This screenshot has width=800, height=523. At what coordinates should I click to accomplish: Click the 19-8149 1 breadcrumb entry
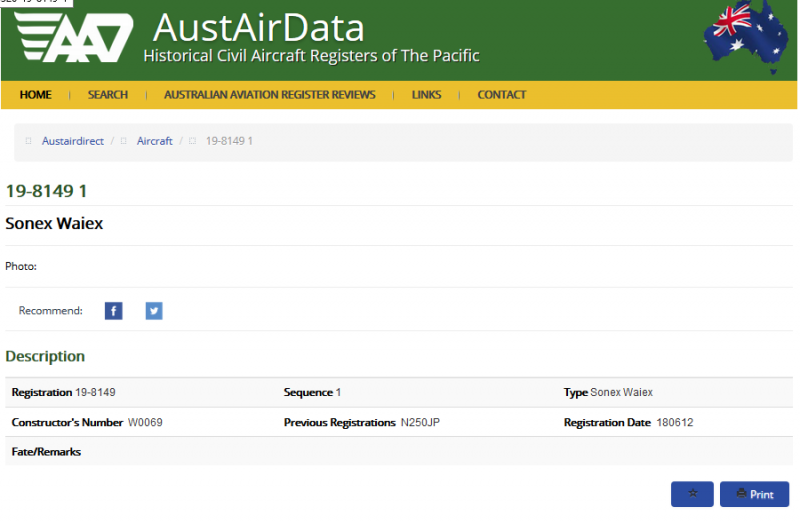(x=229, y=141)
